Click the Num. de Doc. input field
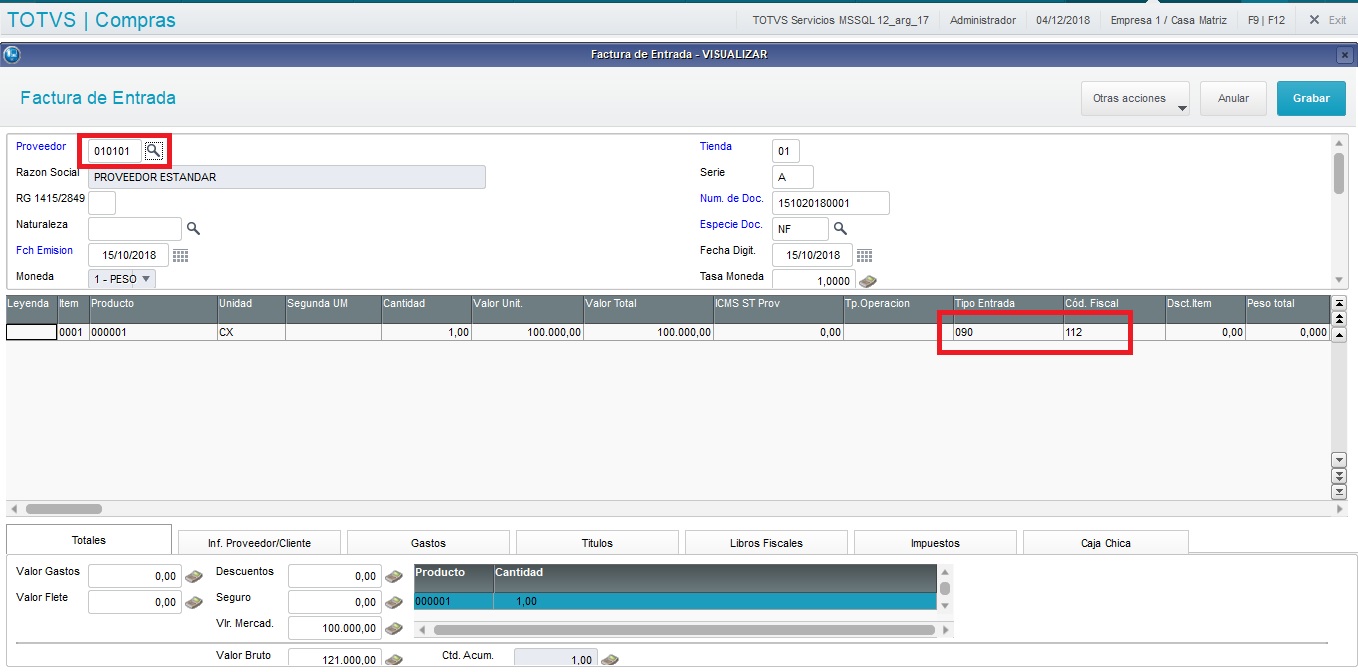The image size is (1358, 672). (x=831, y=203)
